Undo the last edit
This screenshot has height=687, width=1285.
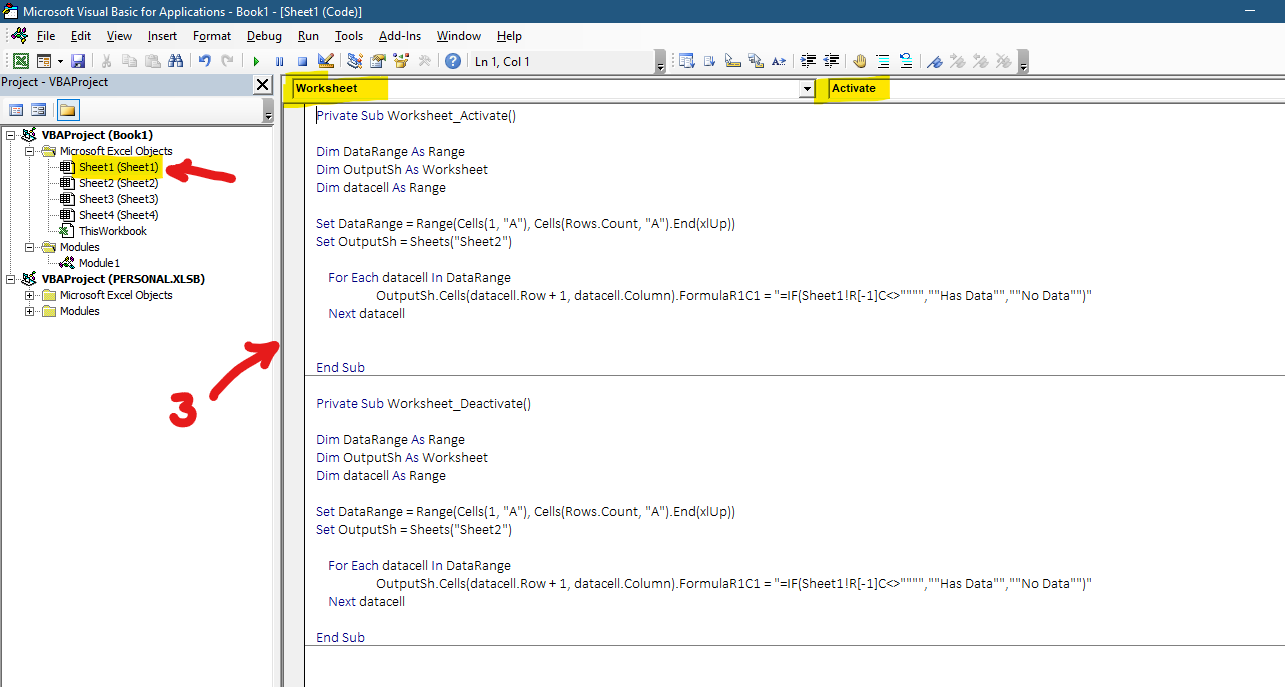pos(205,61)
